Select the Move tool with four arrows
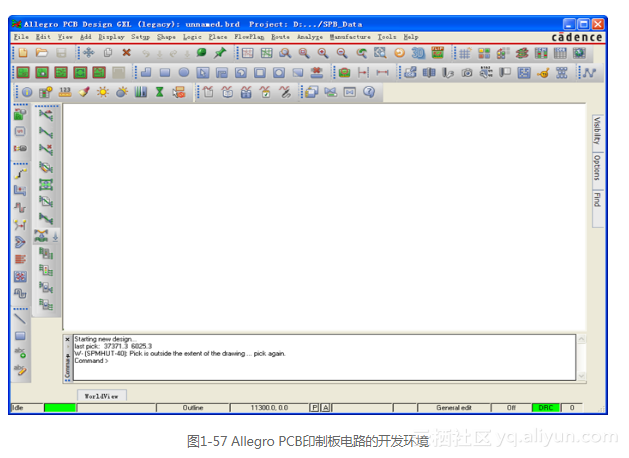Image resolution: width=629 pixels, height=458 pixels. 89,53
